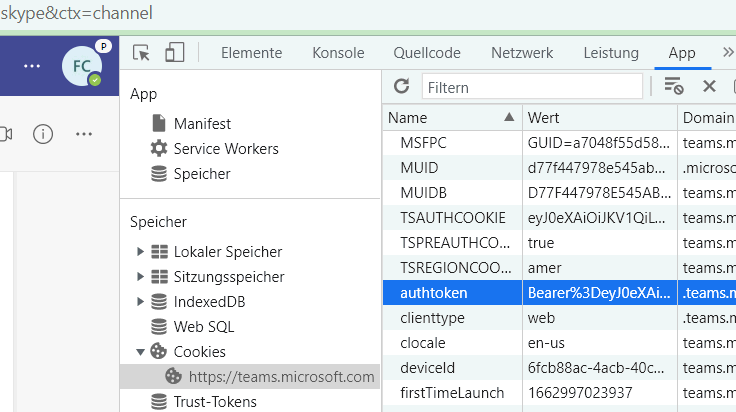Collapse the Cookies tree node
Image resolution: width=736 pixels, height=412 pixels.
coord(140,351)
